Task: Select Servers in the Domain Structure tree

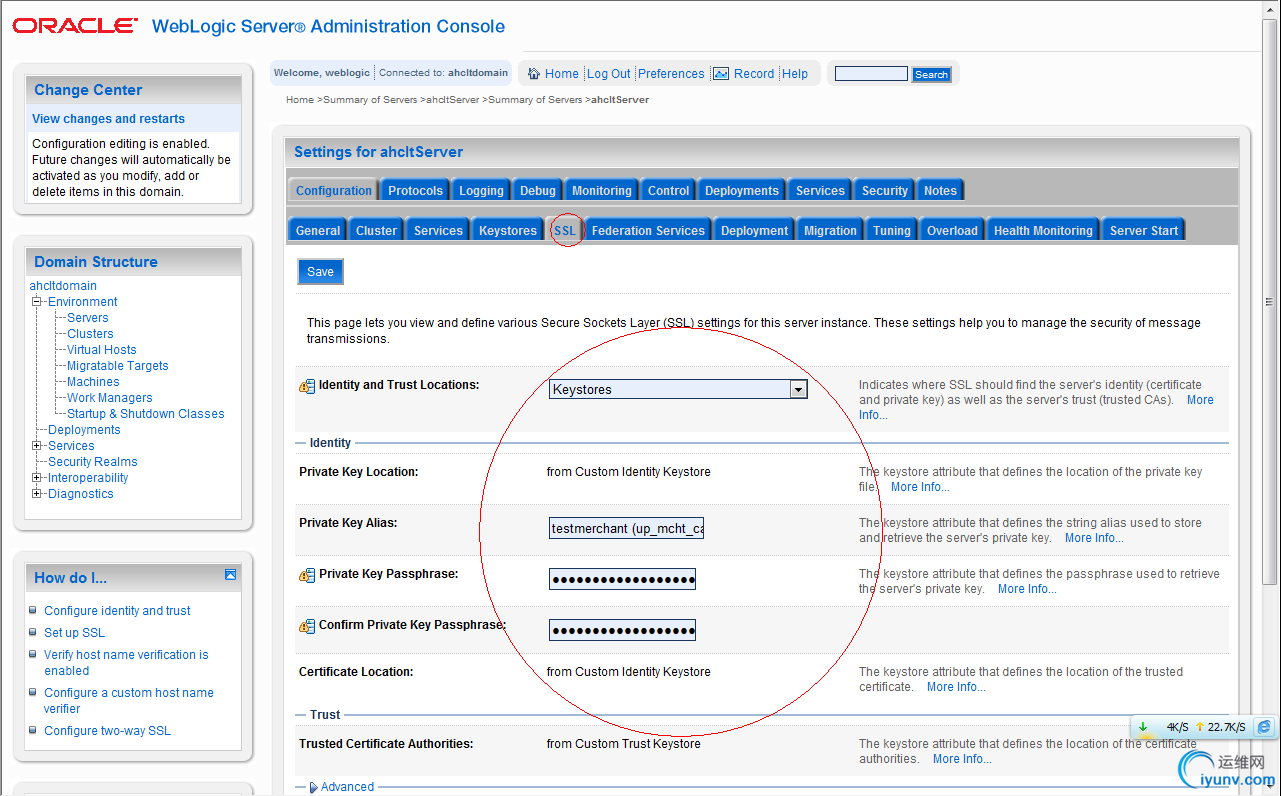Action: (88, 318)
